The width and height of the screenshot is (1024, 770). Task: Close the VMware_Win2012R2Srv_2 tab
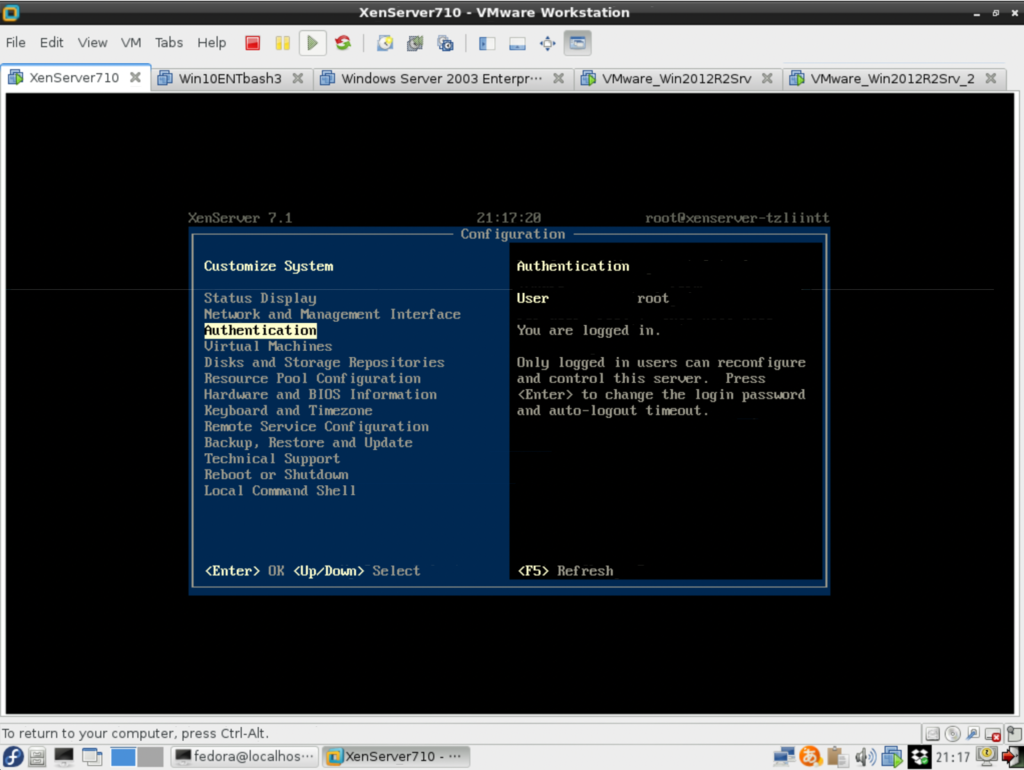[991, 78]
